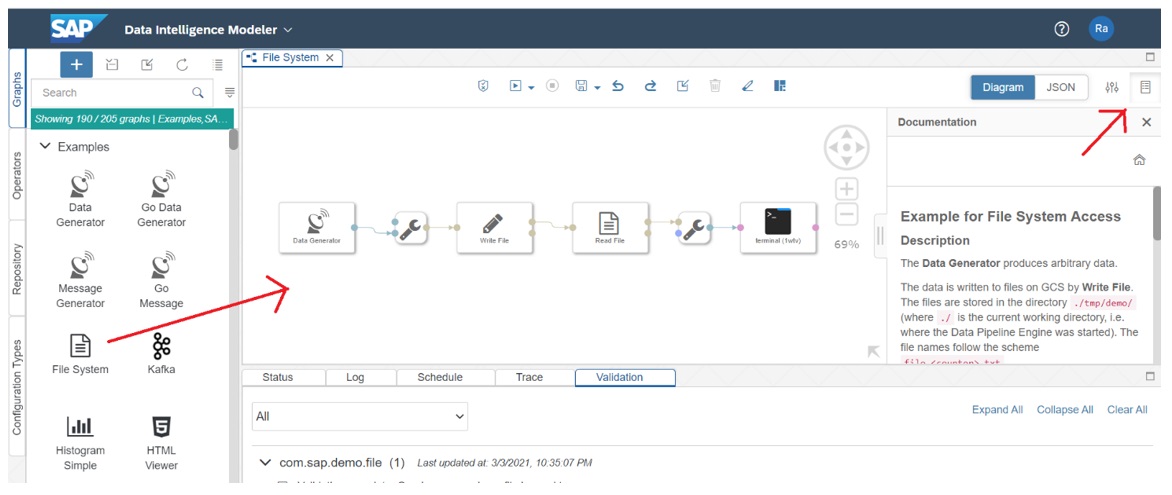The height and width of the screenshot is (495, 1172).
Task: Open the All filter dropdown
Action: pos(360,416)
